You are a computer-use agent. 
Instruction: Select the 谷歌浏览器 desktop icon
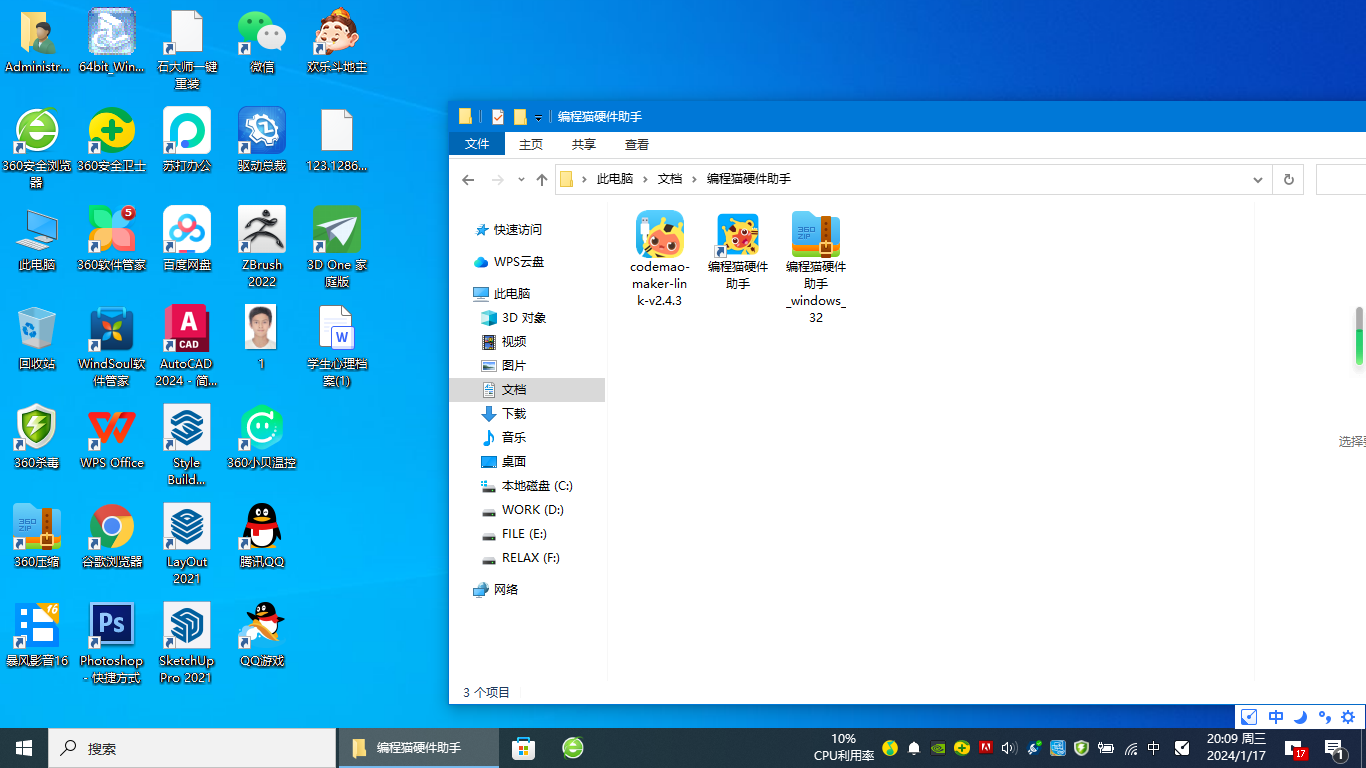coord(112,536)
